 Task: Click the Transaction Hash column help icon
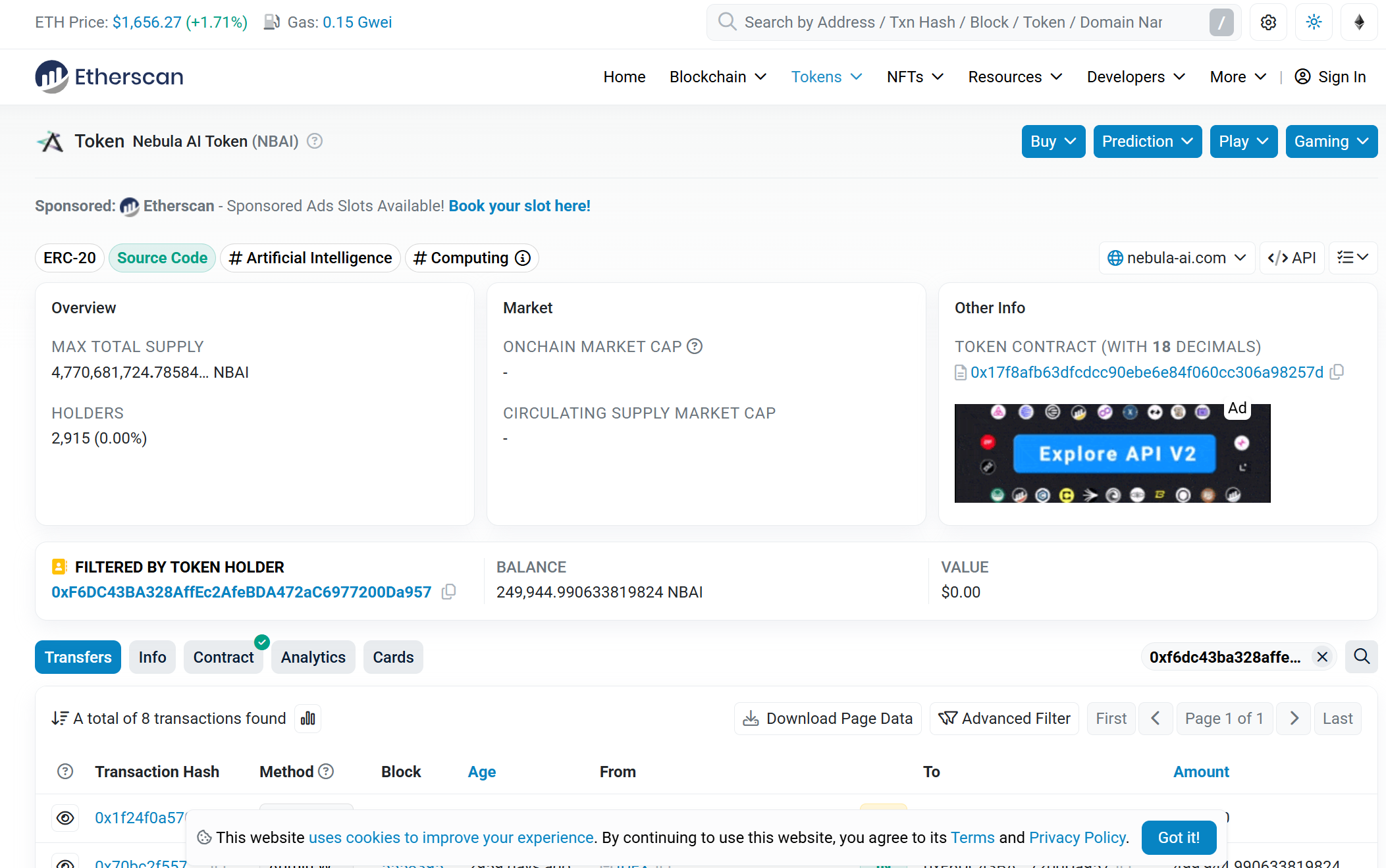click(x=65, y=771)
